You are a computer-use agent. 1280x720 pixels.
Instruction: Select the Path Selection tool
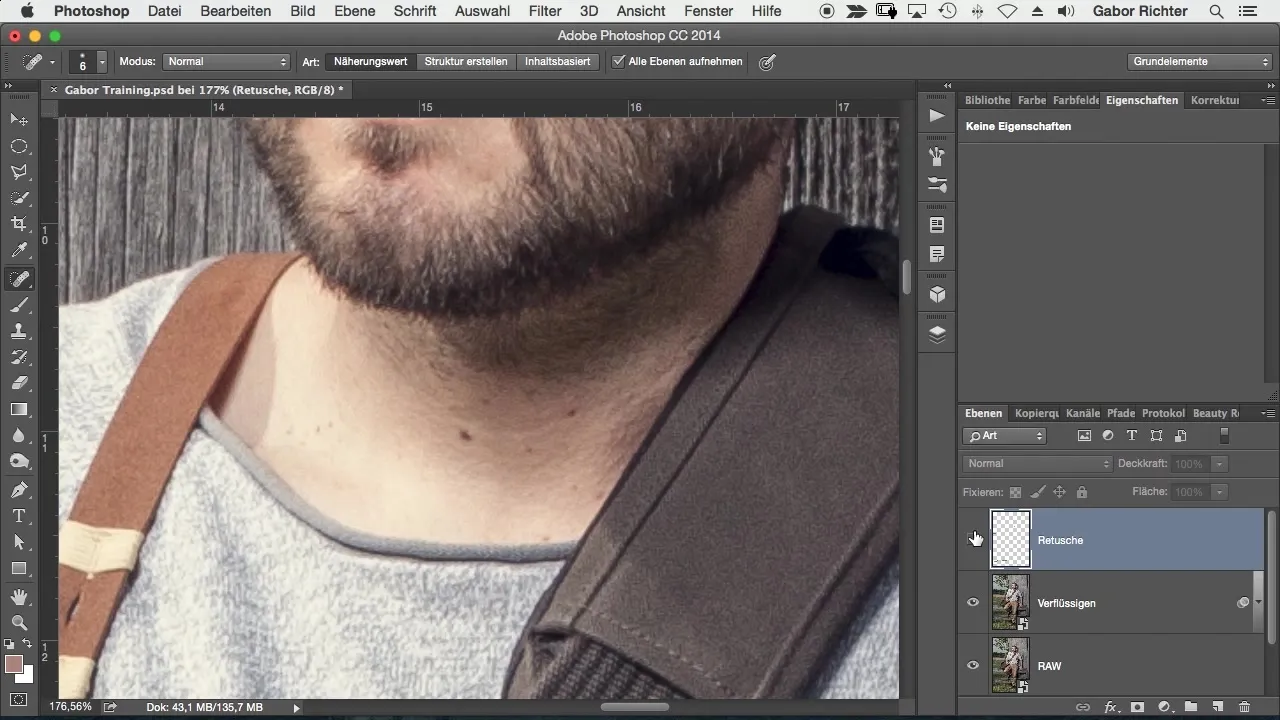(x=19, y=542)
